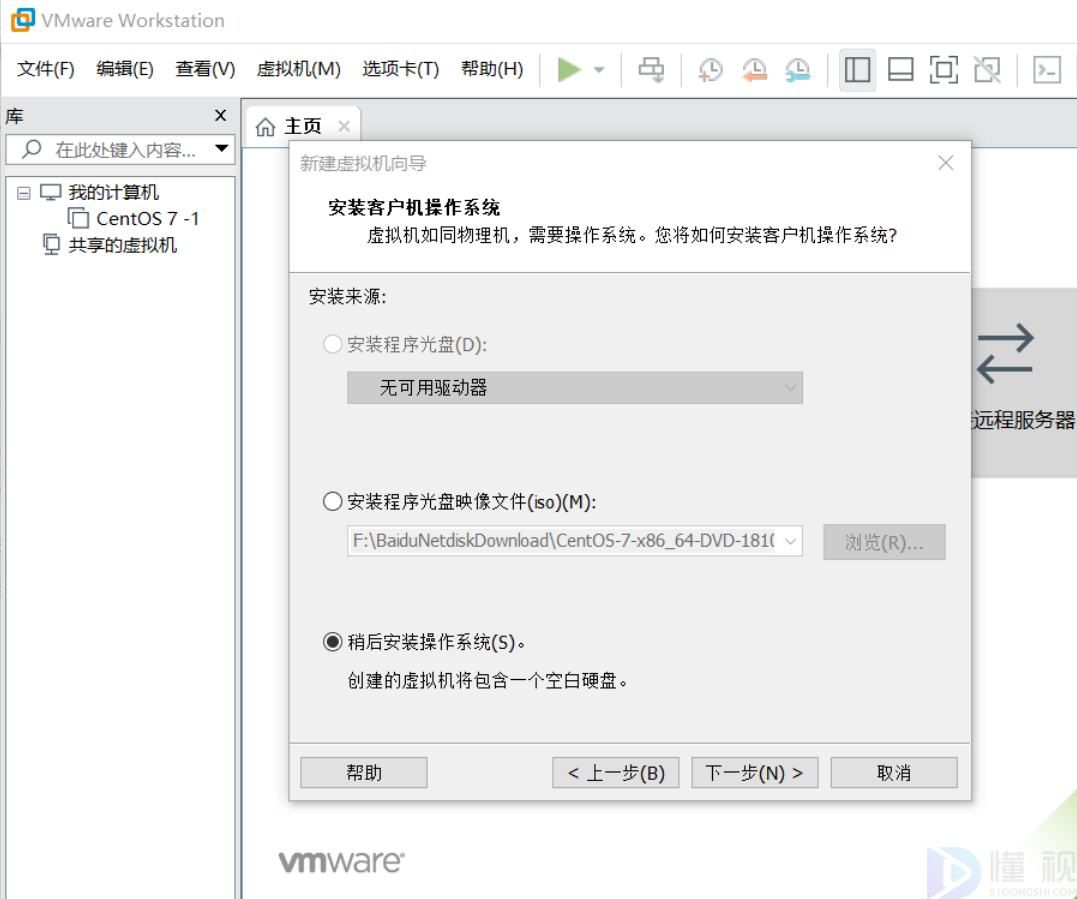Expand the power options dropdown arrow

pyautogui.click(x=599, y=70)
